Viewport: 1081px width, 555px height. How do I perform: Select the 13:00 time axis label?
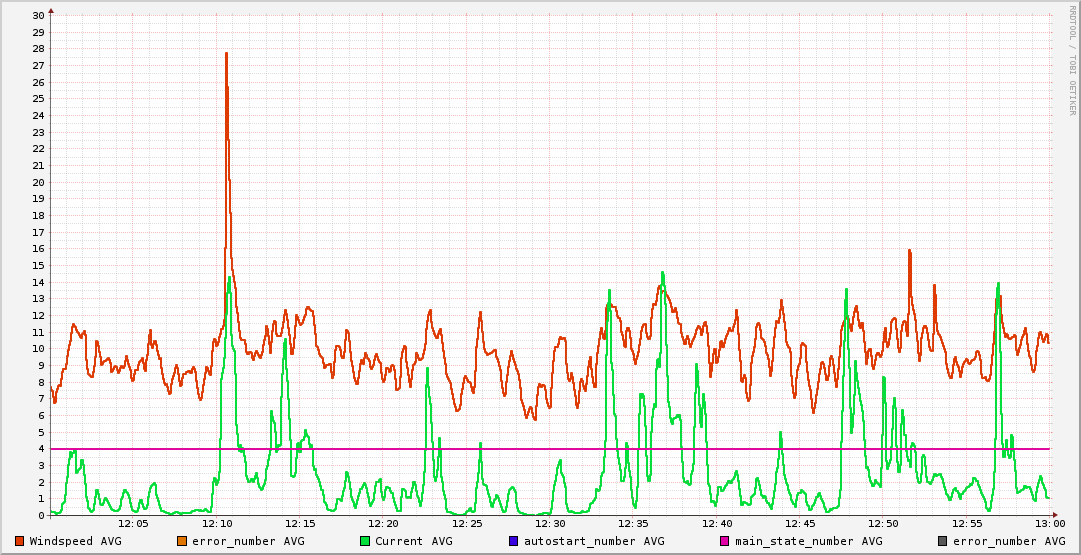click(1049, 523)
